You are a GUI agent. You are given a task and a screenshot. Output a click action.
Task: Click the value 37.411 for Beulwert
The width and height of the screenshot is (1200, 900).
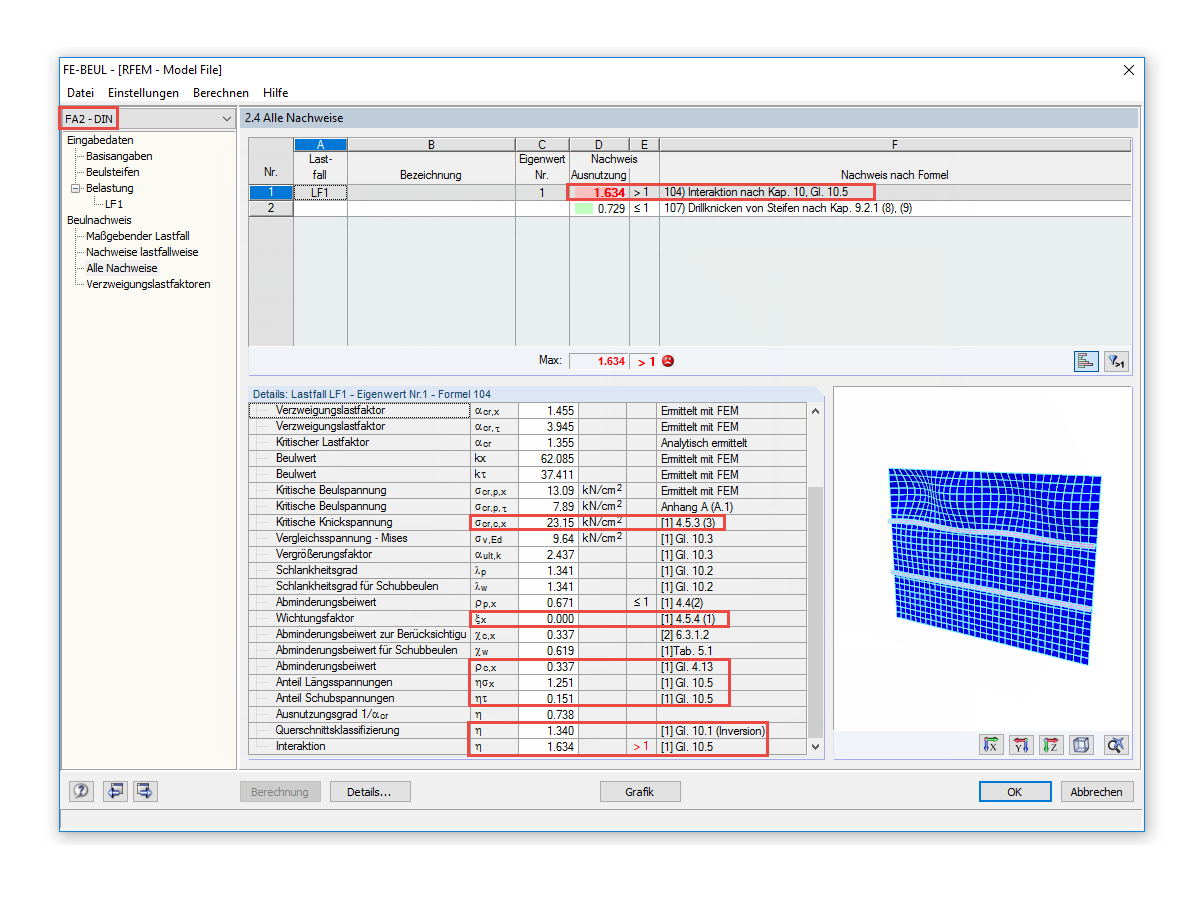point(548,474)
